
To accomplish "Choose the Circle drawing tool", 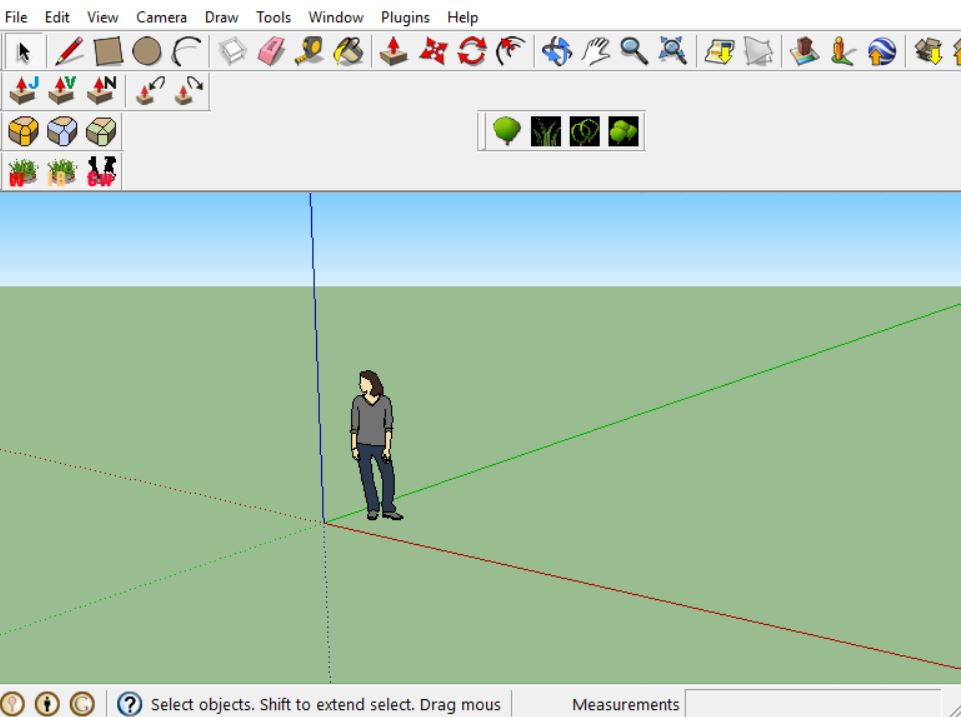I will click(x=146, y=52).
